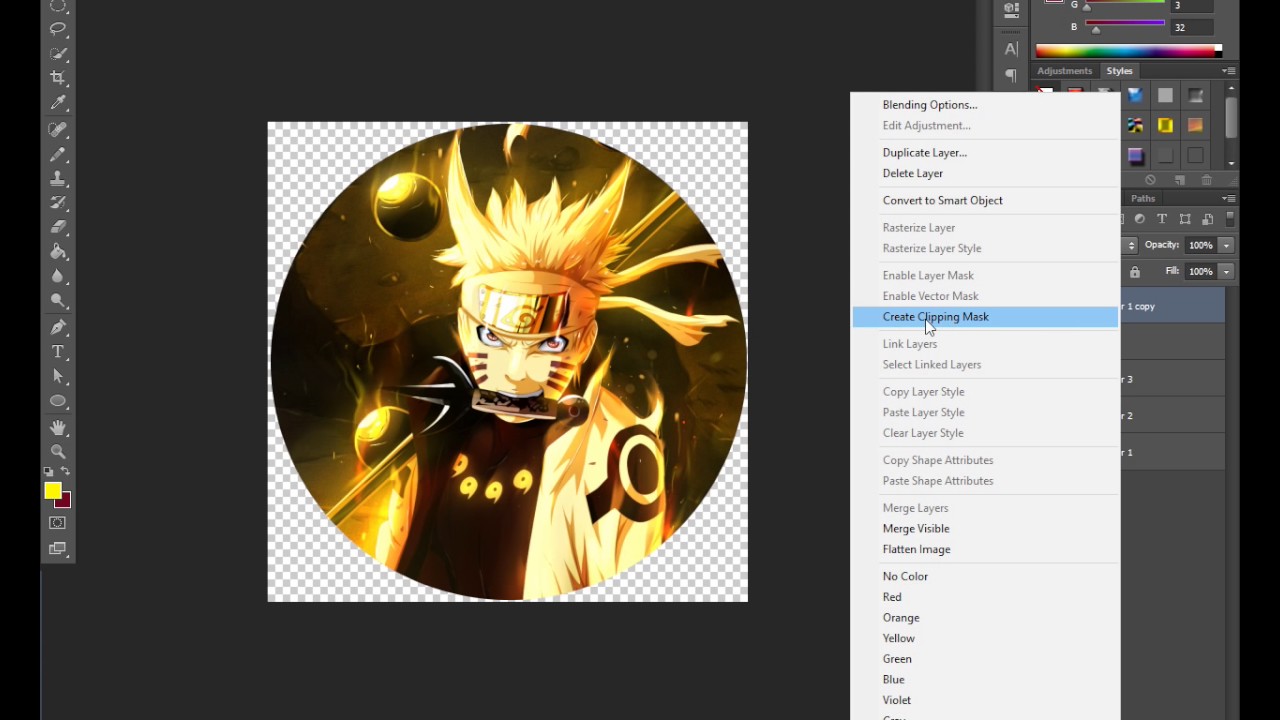
Task: Select the Ellipse shape tool
Action: coord(58,401)
